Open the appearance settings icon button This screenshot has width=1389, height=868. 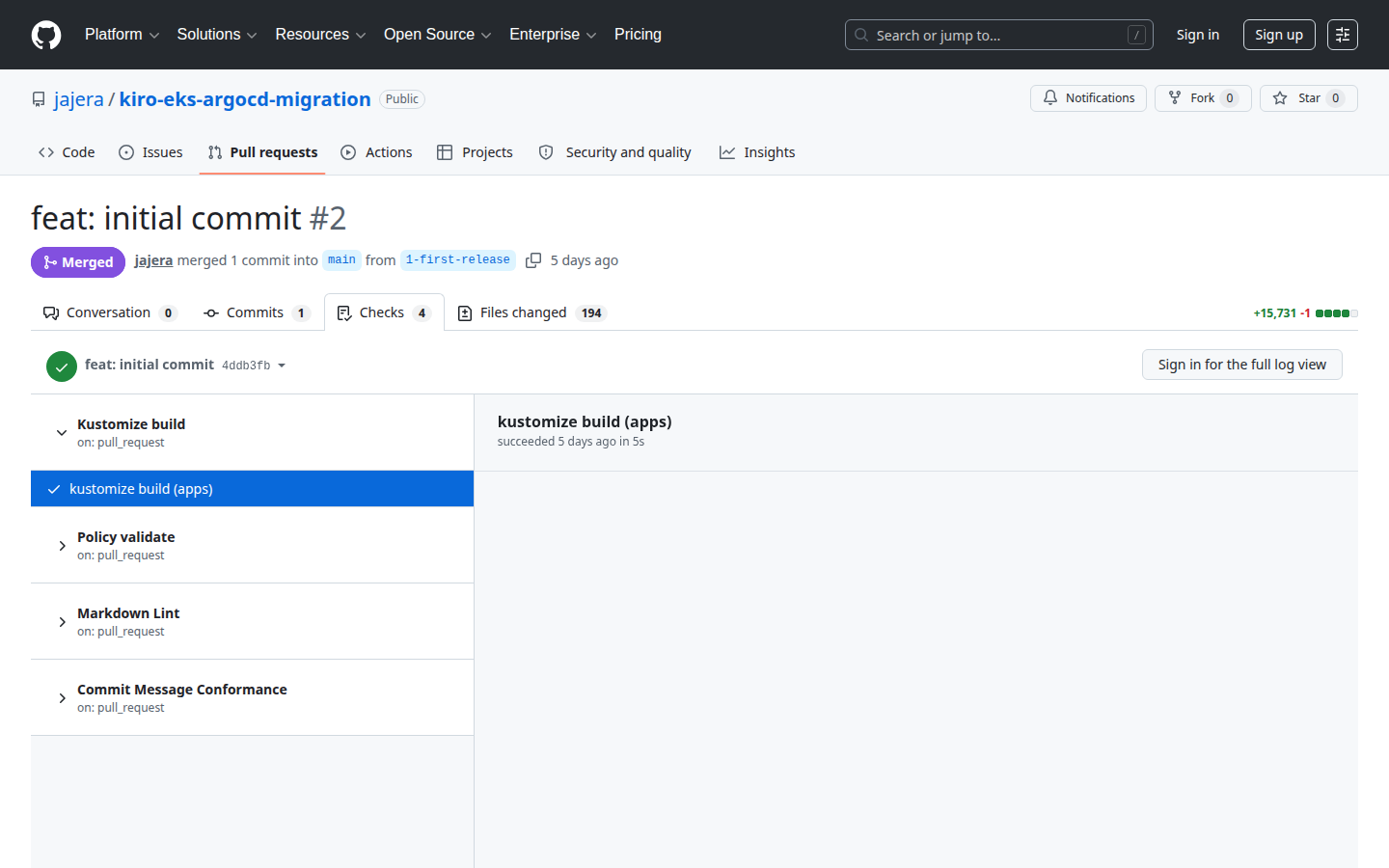click(1342, 35)
